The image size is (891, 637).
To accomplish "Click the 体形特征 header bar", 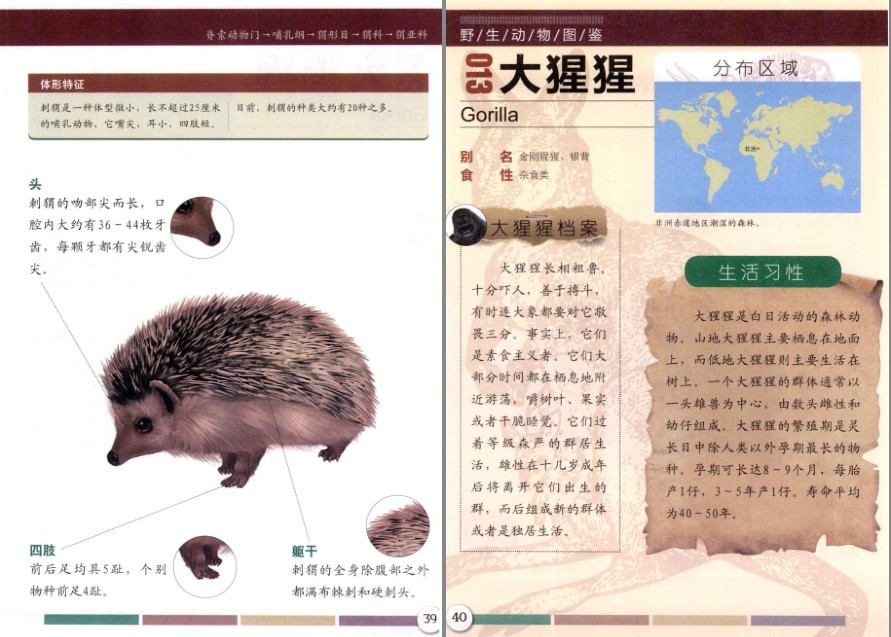I will coord(228,84).
